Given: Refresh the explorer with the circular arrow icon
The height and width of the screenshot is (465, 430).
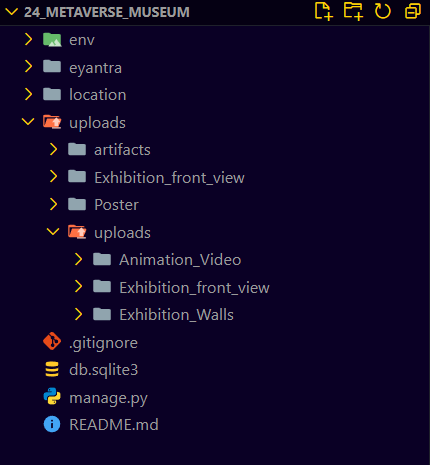Looking at the screenshot, I should [382, 11].
